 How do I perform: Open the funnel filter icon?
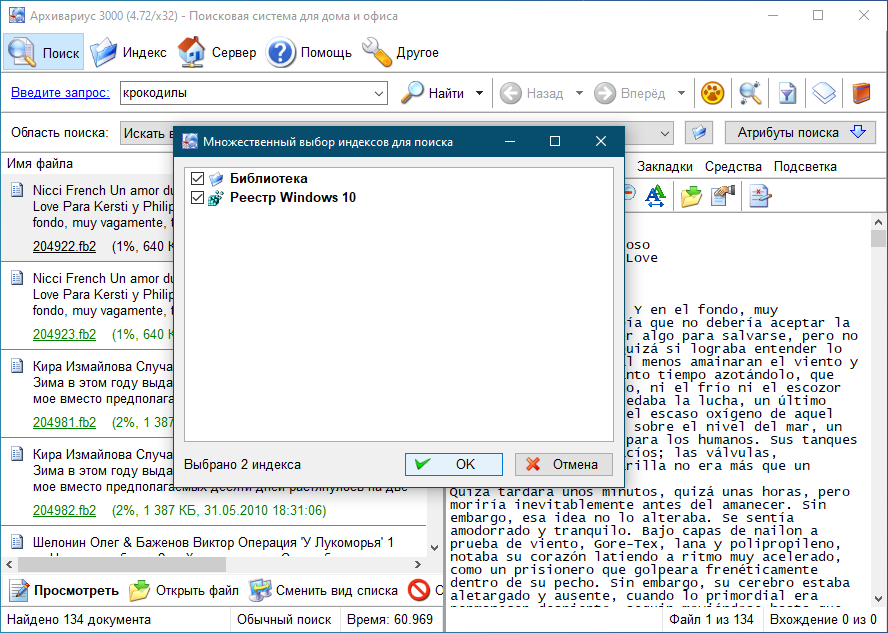click(787, 93)
